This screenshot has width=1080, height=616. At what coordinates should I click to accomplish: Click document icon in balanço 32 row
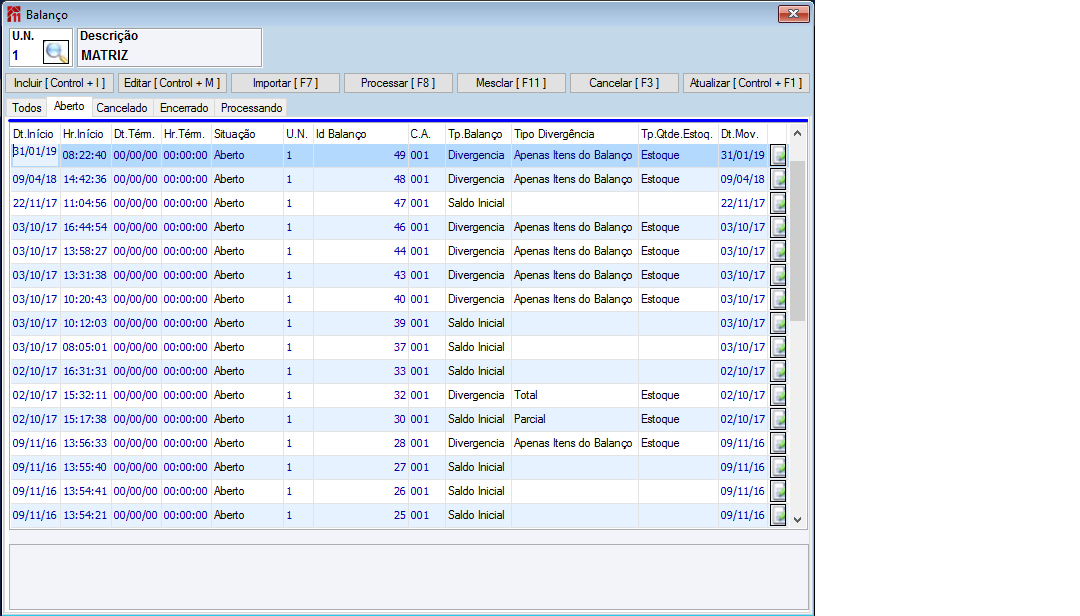778,395
